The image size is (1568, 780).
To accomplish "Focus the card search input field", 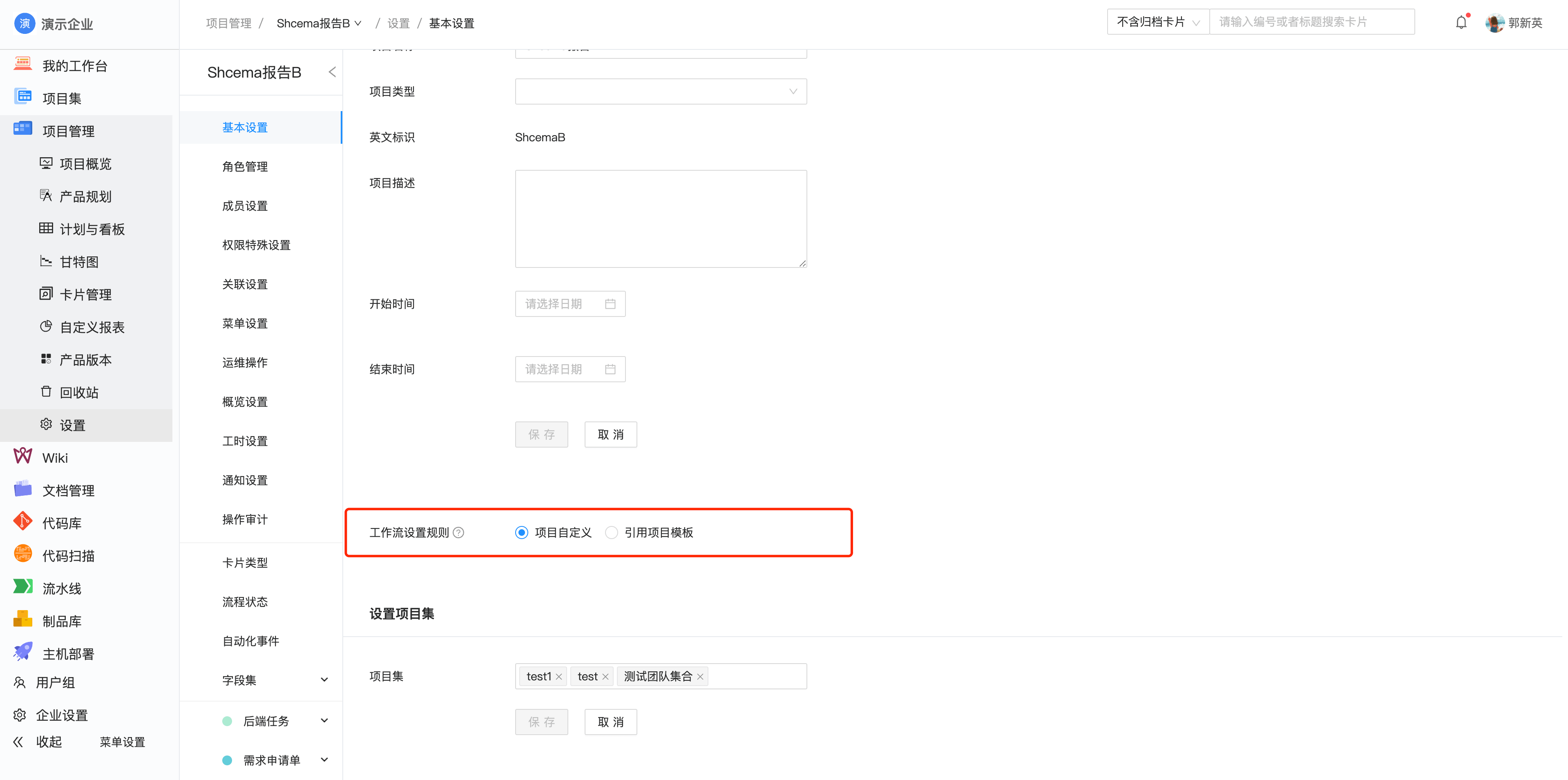I will [1312, 22].
